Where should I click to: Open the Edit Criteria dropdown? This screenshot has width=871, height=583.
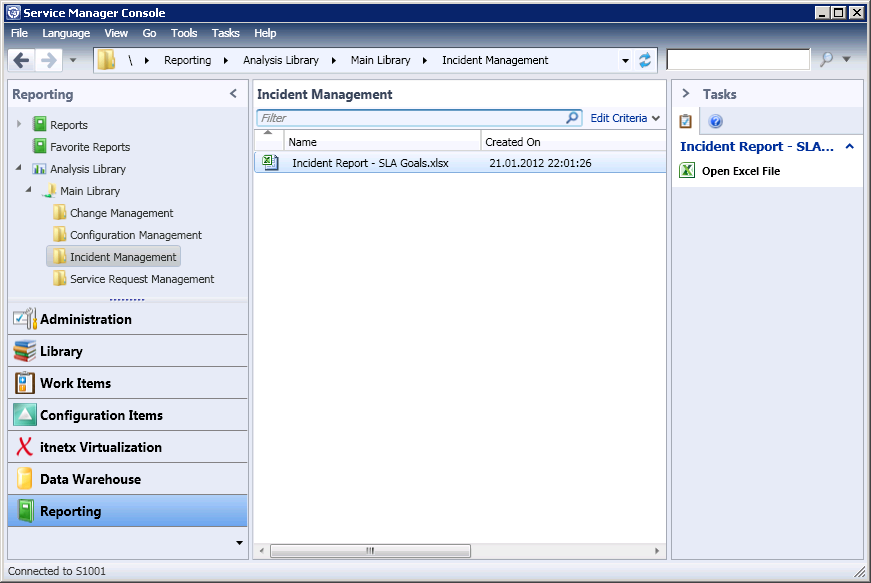tap(625, 118)
